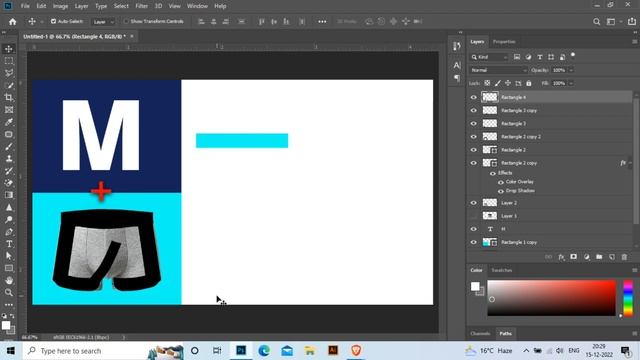The height and width of the screenshot is (360, 640).
Task: Select the Horizontal Type tool
Action: tap(9, 244)
